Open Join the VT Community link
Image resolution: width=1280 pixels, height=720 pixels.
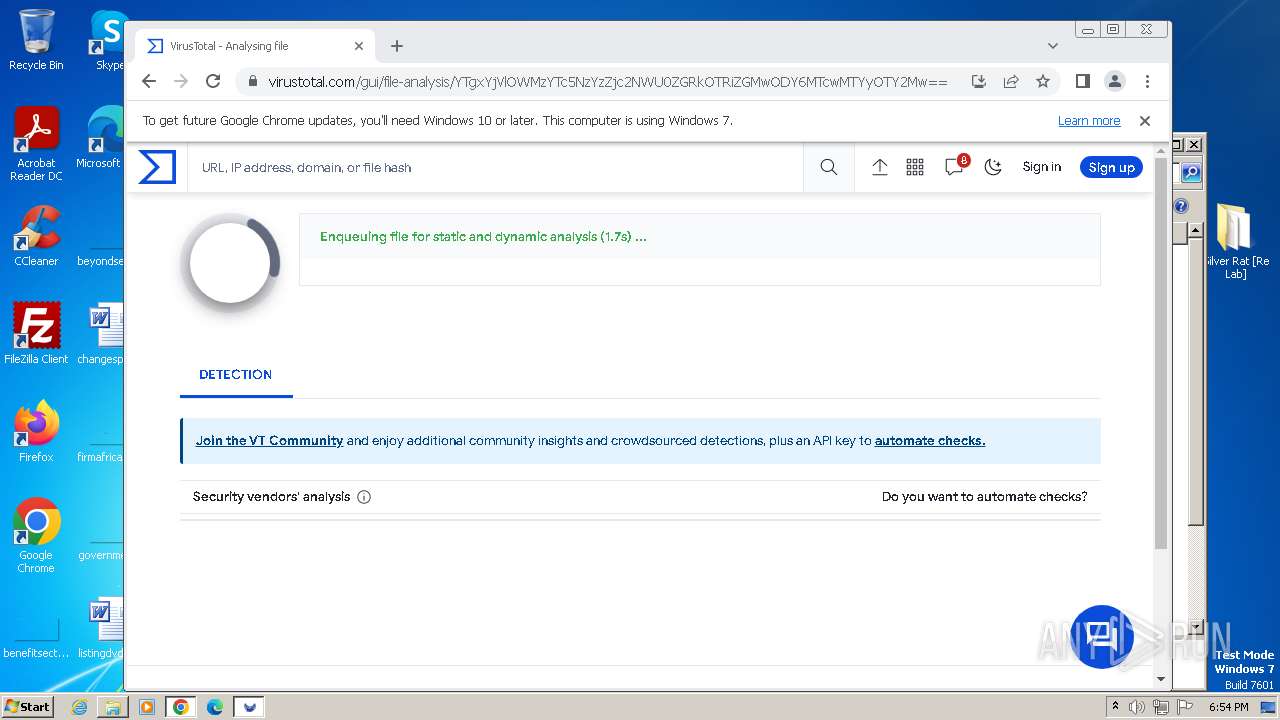pos(269,440)
